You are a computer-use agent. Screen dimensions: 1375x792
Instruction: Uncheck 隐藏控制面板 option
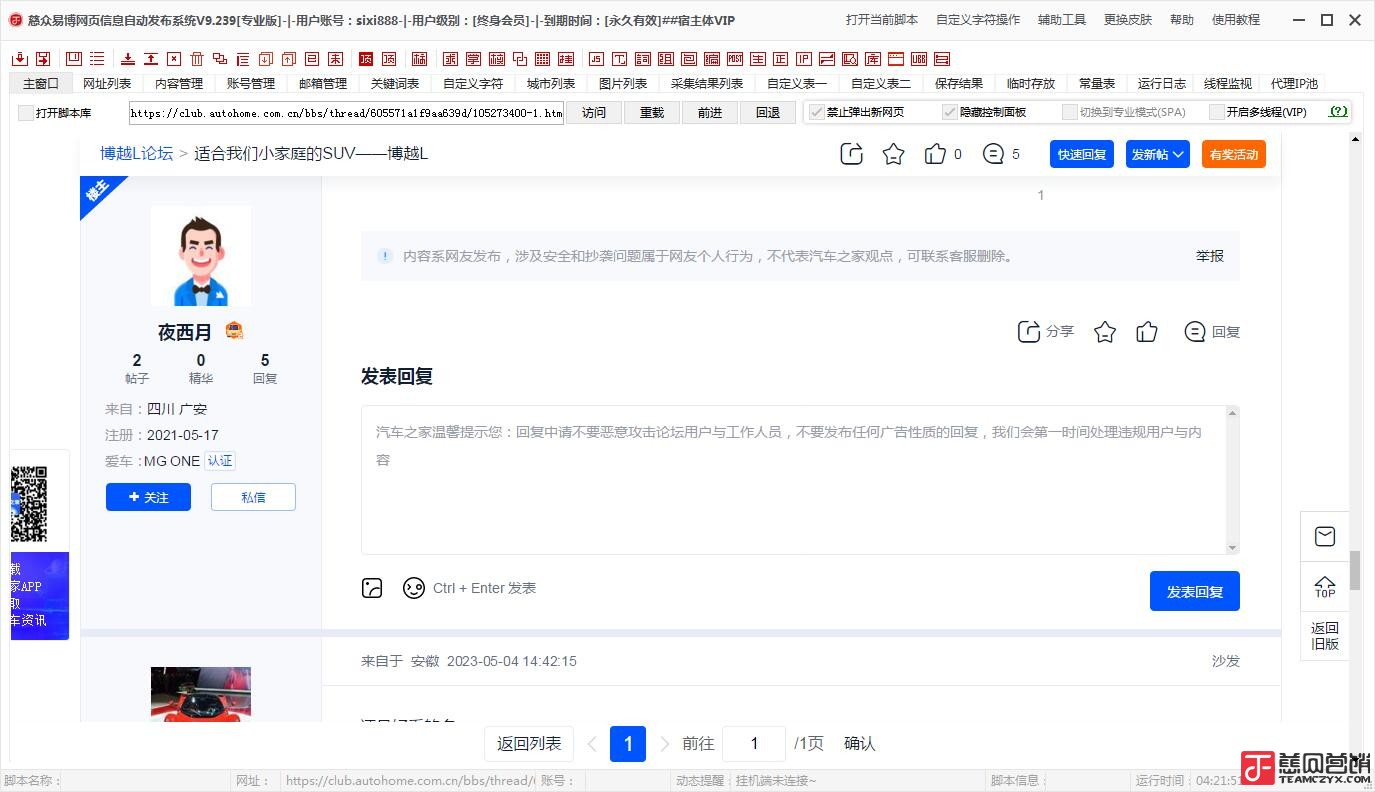click(950, 112)
